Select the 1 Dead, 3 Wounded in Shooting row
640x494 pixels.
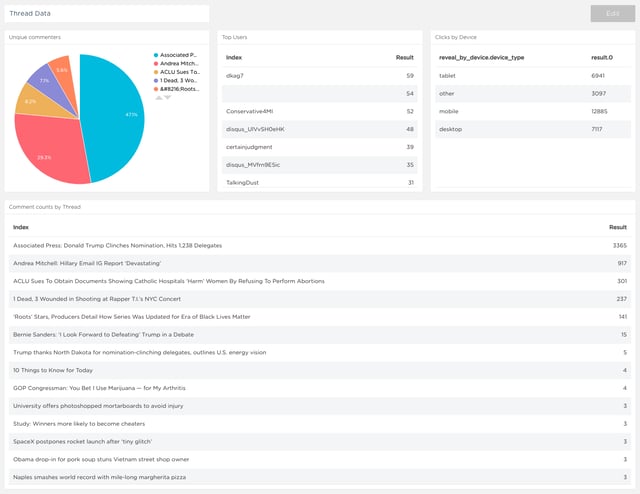coord(320,299)
